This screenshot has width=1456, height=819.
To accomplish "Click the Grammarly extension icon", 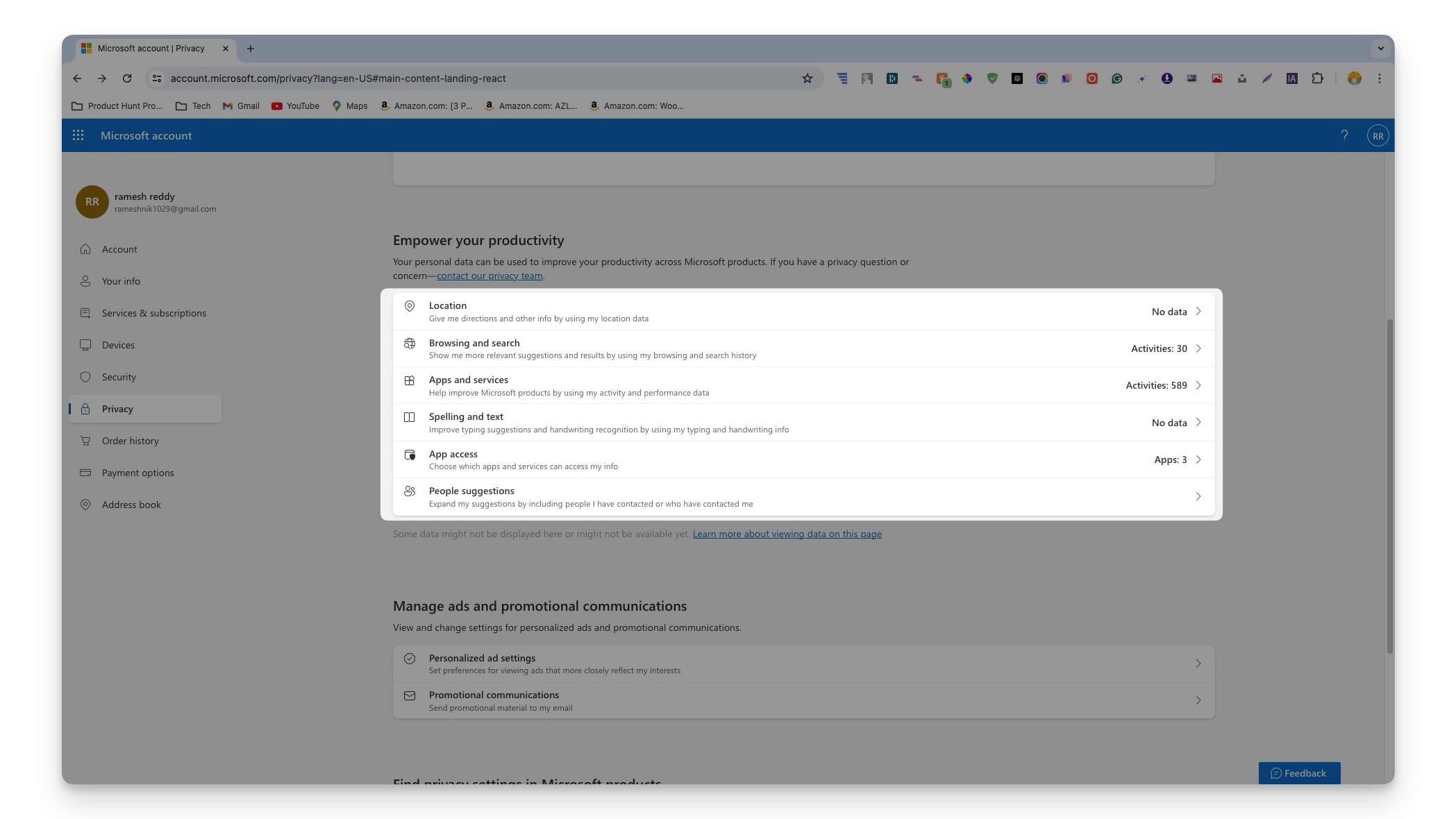I will [x=1117, y=78].
